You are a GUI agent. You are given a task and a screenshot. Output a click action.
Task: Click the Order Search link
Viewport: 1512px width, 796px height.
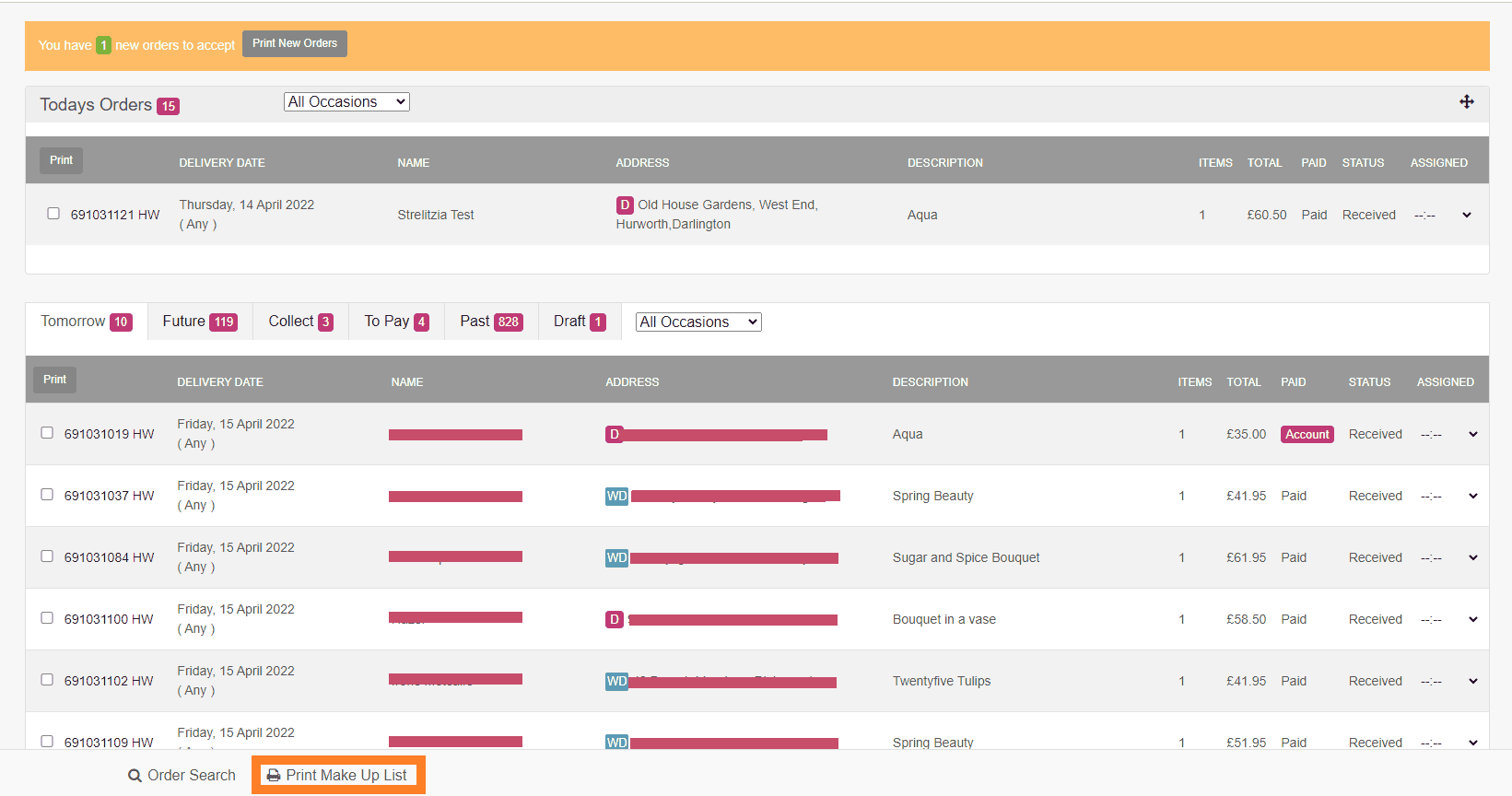[x=182, y=776]
